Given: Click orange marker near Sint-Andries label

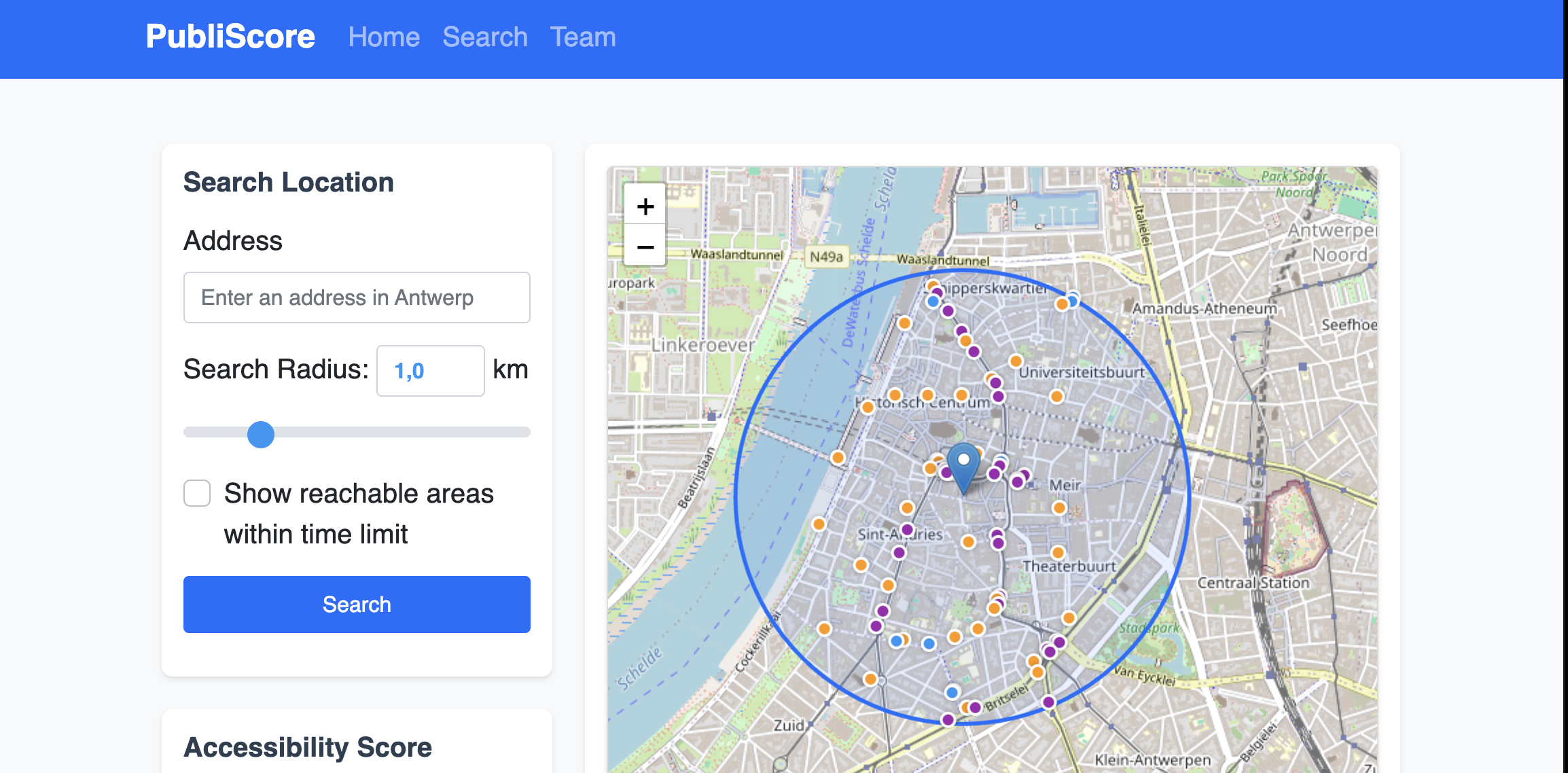Looking at the screenshot, I should (906, 507).
